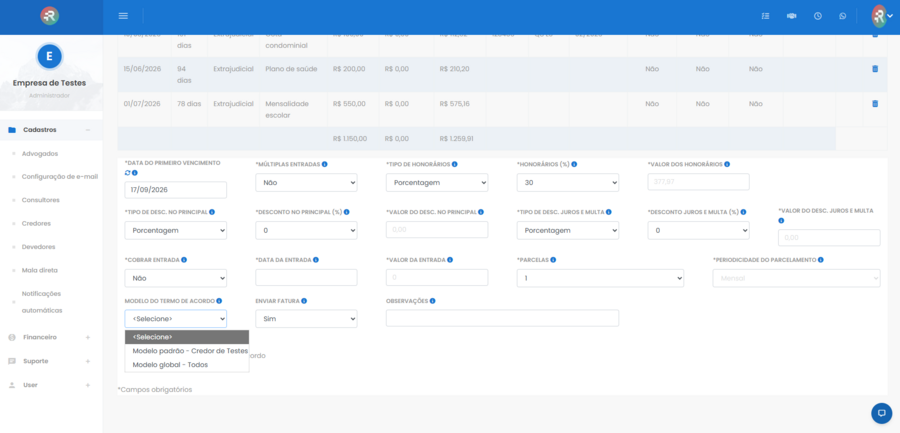Open the chat support bubble

coord(882,413)
